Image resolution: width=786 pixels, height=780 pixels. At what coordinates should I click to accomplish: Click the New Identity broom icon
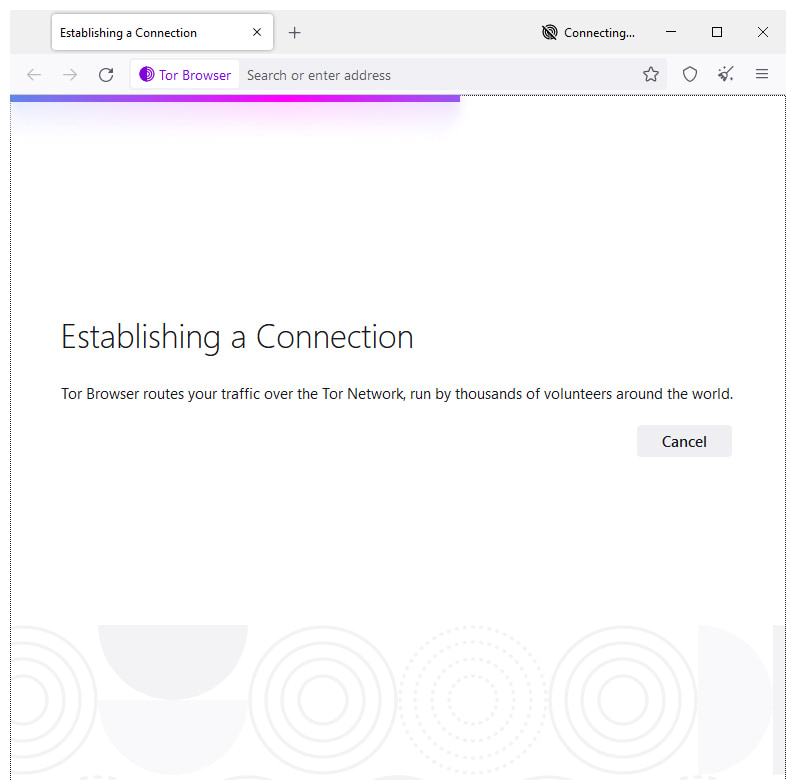click(725, 74)
